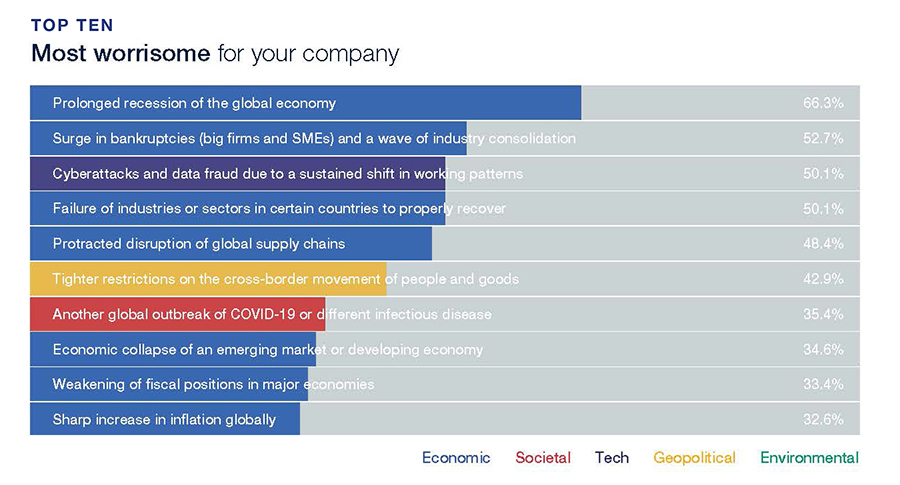Click 'Weakening of fiscal positions' bar
Screen dimensions: 900x485
(169, 384)
